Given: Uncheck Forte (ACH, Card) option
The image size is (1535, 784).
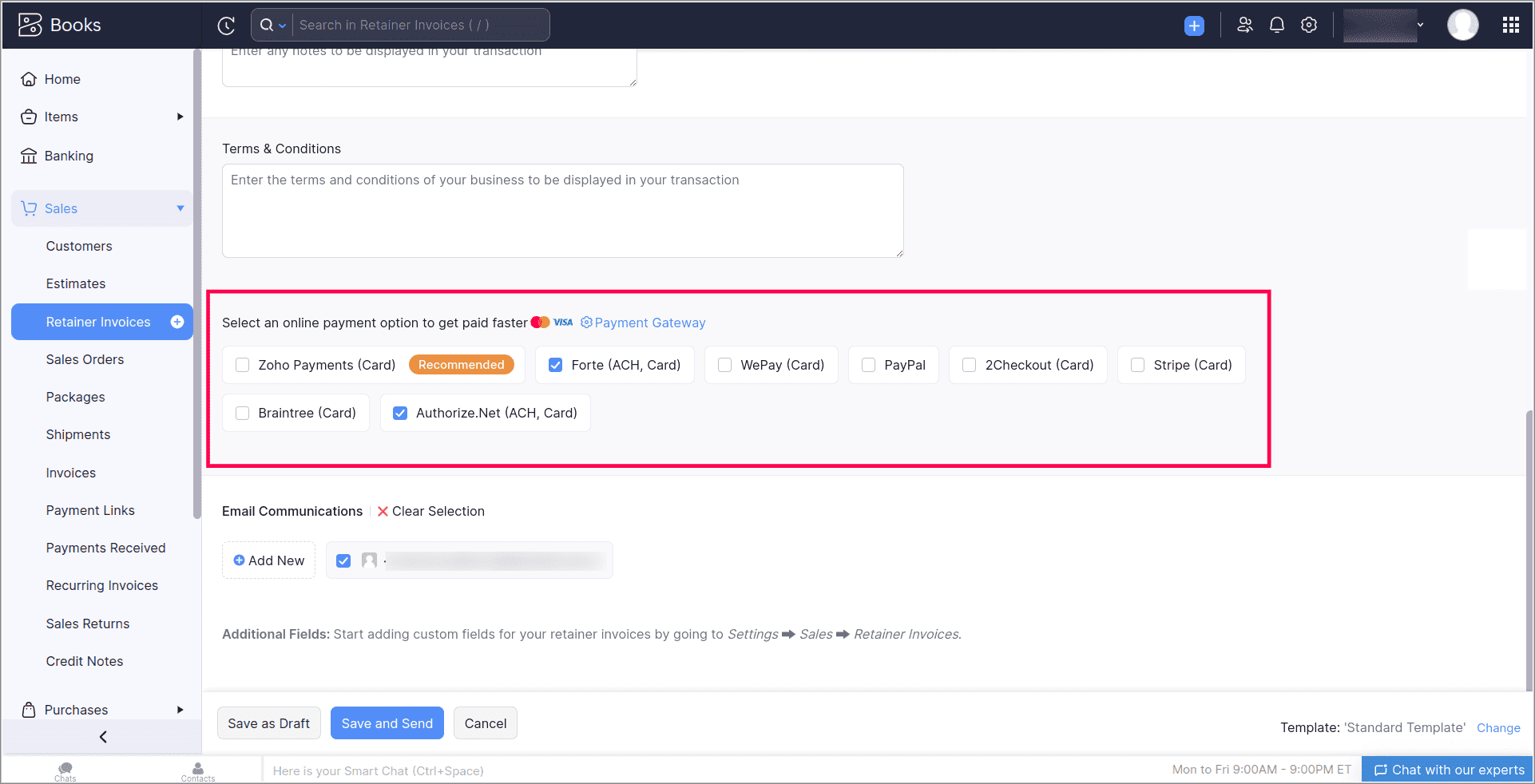Looking at the screenshot, I should coord(555,365).
